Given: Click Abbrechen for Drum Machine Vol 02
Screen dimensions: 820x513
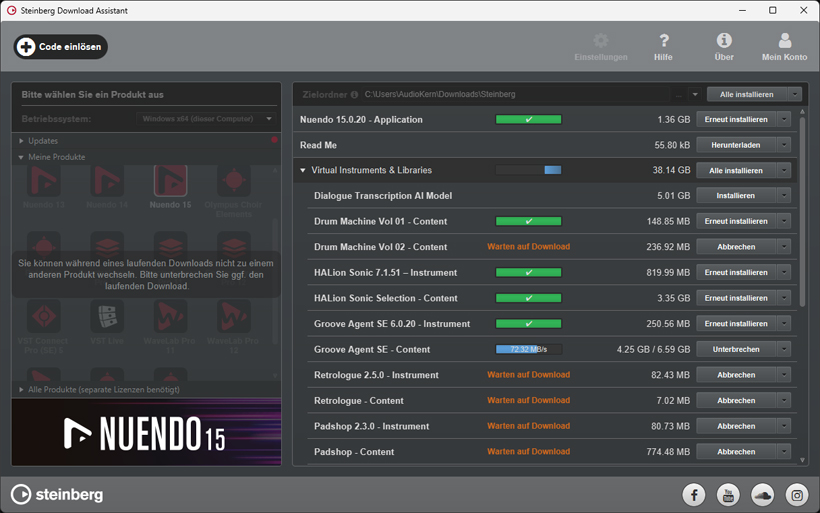Looking at the screenshot, I should point(736,247).
